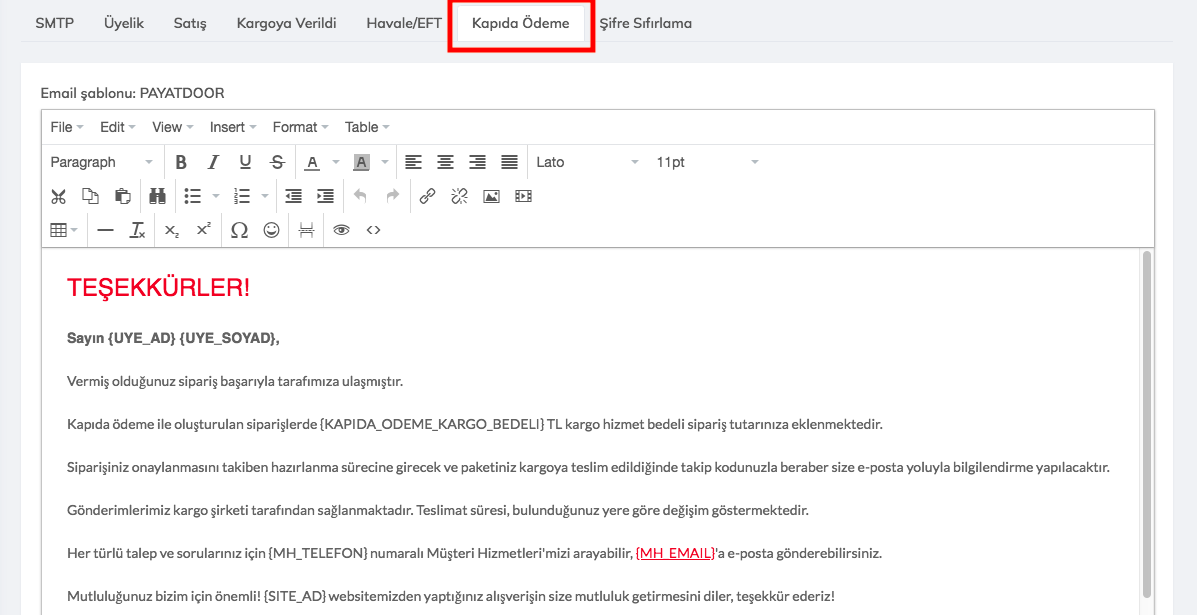Open the Şifre Sıfırlama tab
The image size is (1197, 615).
[x=647, y=22]
